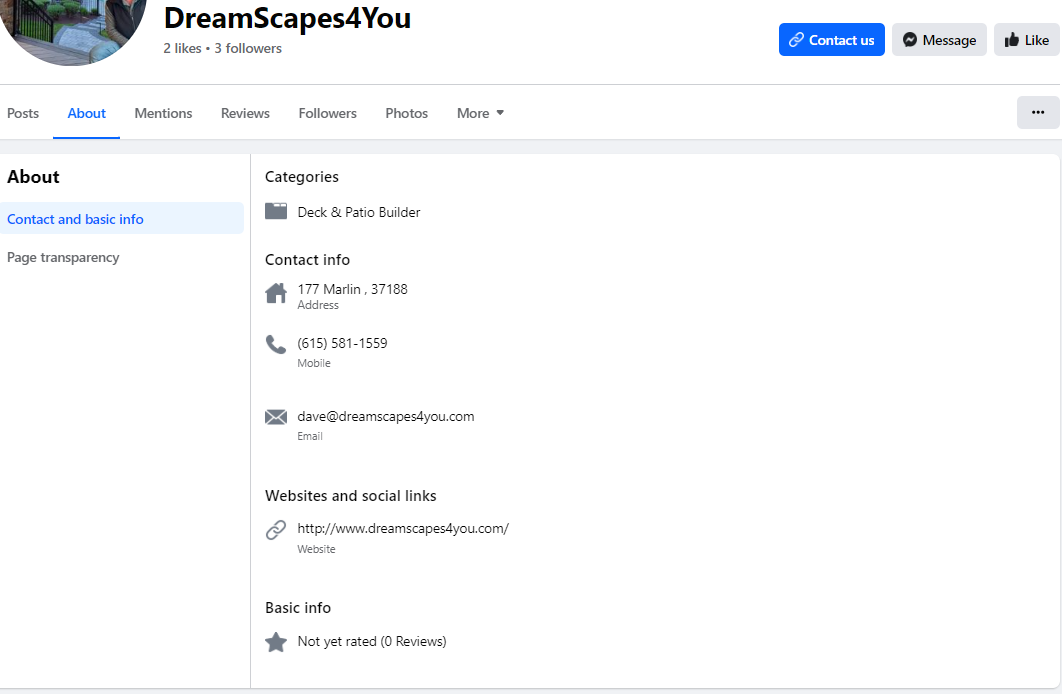The image size is (1062, 694).
Task: Click Websites and social links heading
Action: [x=351, y=496]
